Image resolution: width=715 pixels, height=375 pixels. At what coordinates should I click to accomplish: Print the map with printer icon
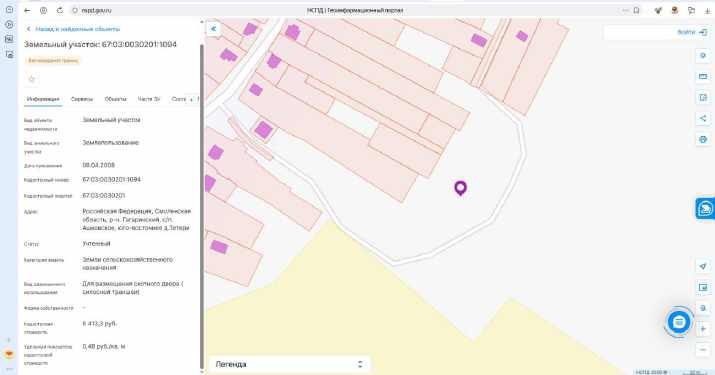pyautogui.click(x=703, y=139)
